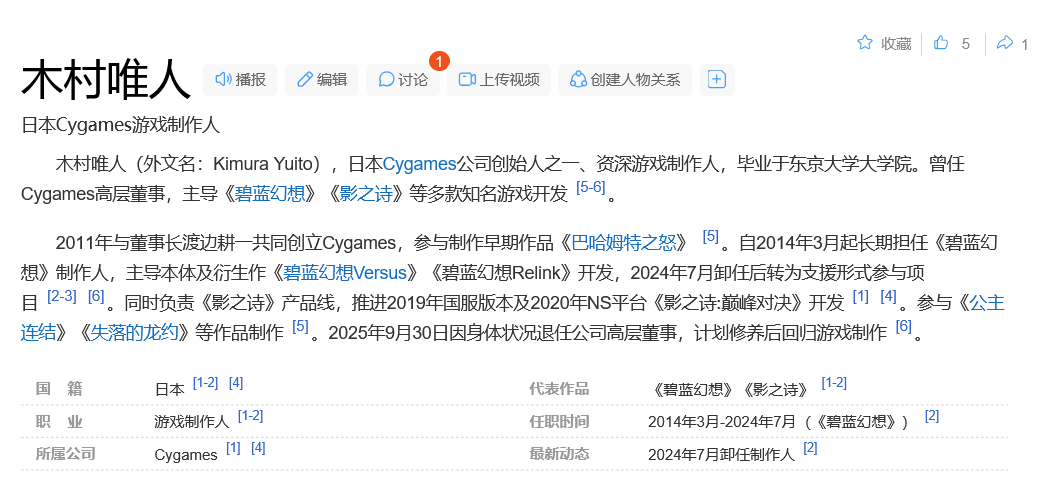This screenshot has height=491, width=1043.
Task: Click the share count 1
Action: tap(1024, 44)
